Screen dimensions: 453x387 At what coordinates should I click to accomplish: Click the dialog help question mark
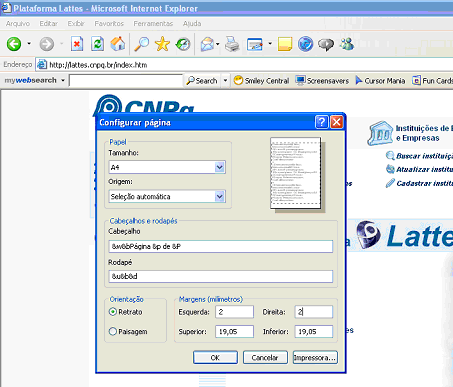point(321,122)
